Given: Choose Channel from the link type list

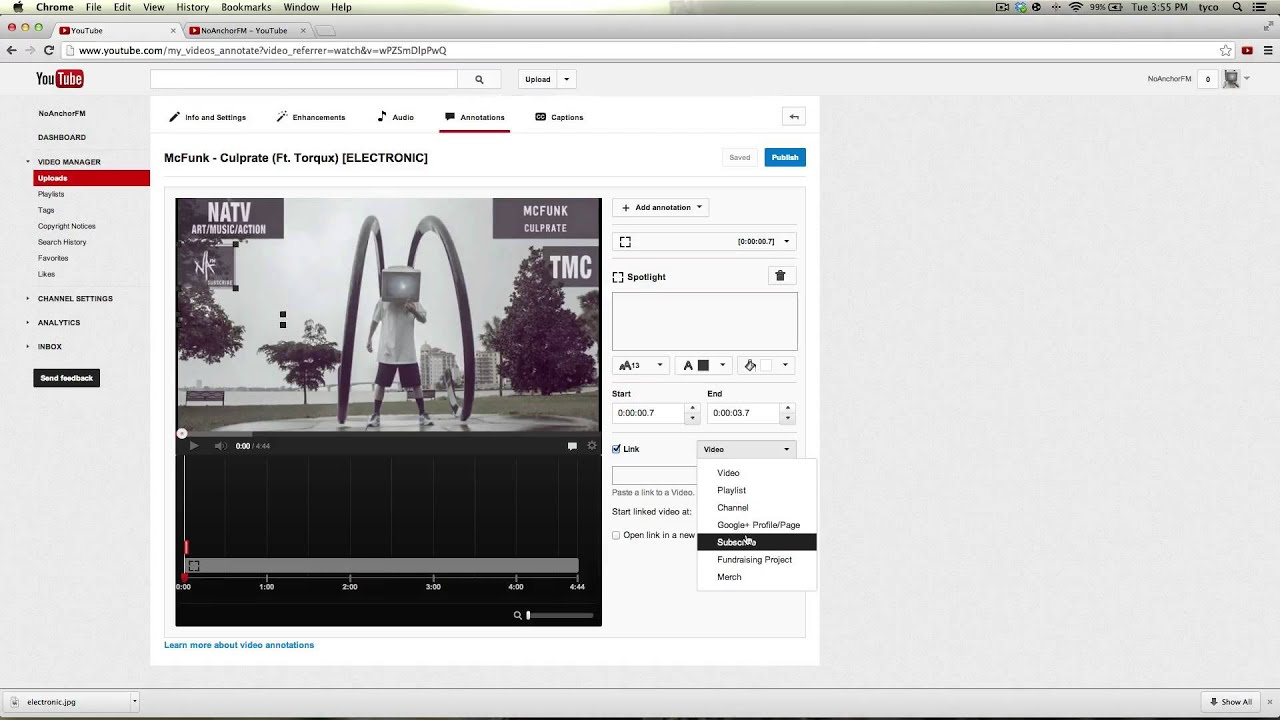Looking at the screenshot, I should click(x=757, y=507).
